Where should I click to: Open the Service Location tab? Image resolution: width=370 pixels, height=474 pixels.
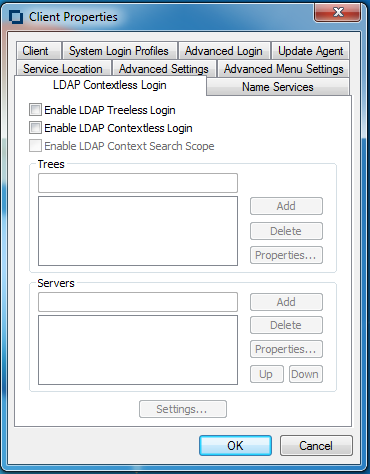pyautogui.click(x=63, y=69)
